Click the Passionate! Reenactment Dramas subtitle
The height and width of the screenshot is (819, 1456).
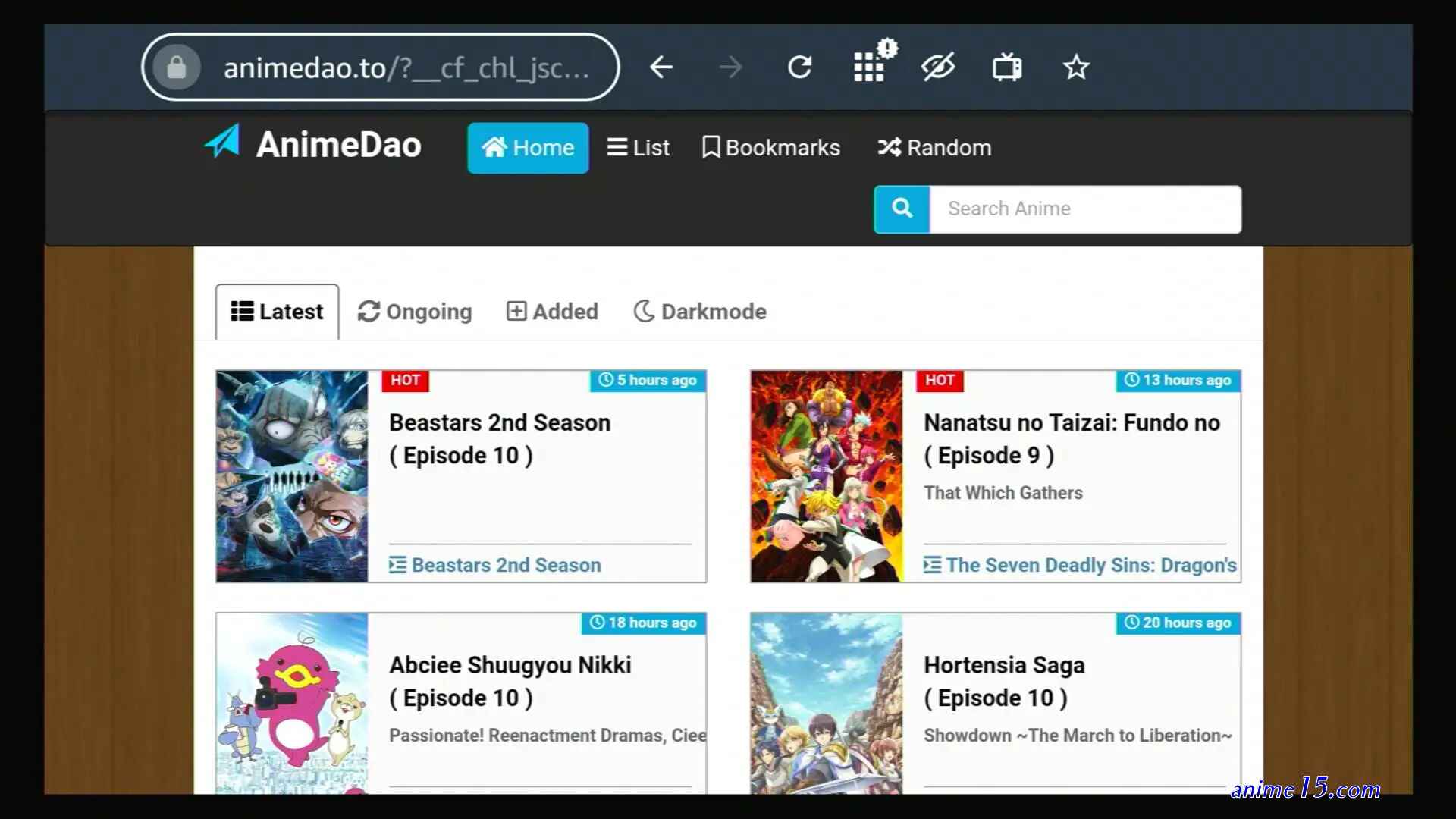point(548,736)
